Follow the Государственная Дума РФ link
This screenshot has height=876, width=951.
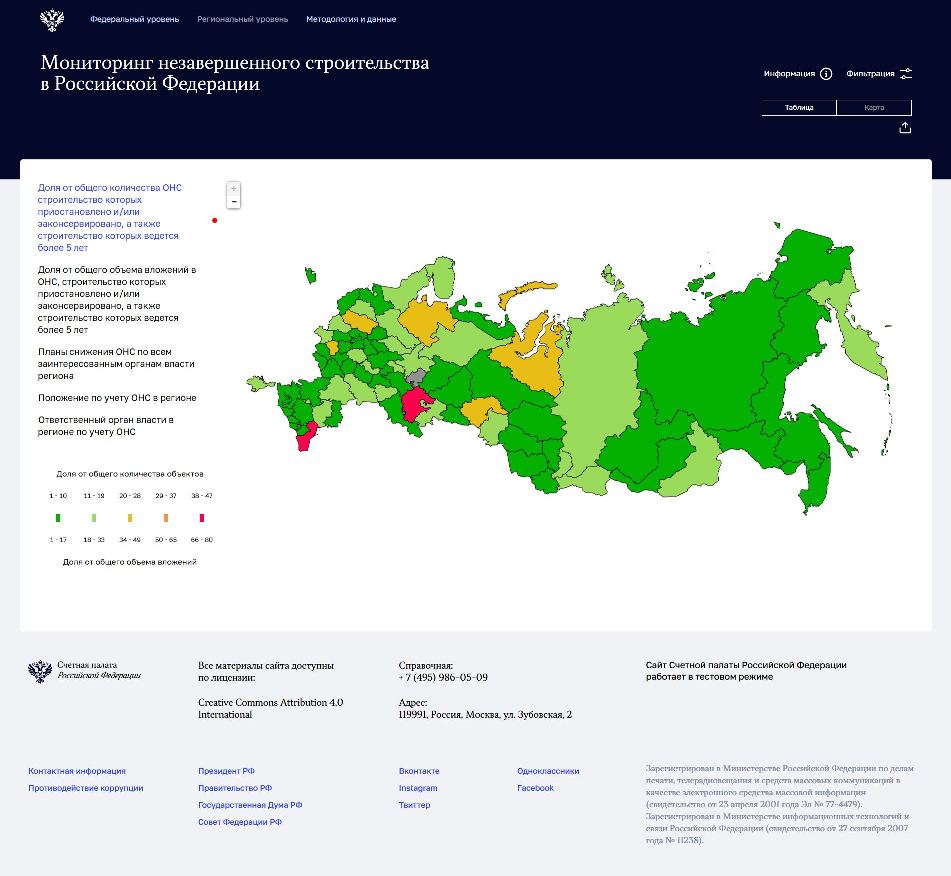(250, 805)
